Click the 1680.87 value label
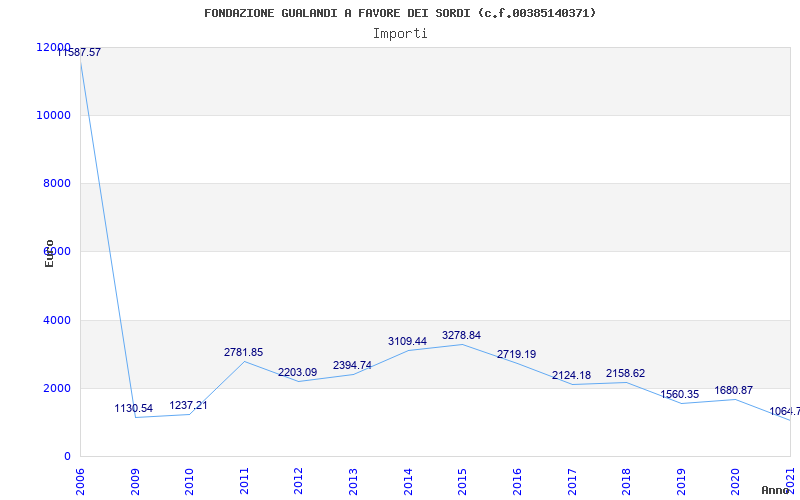 tap(733, 390)
